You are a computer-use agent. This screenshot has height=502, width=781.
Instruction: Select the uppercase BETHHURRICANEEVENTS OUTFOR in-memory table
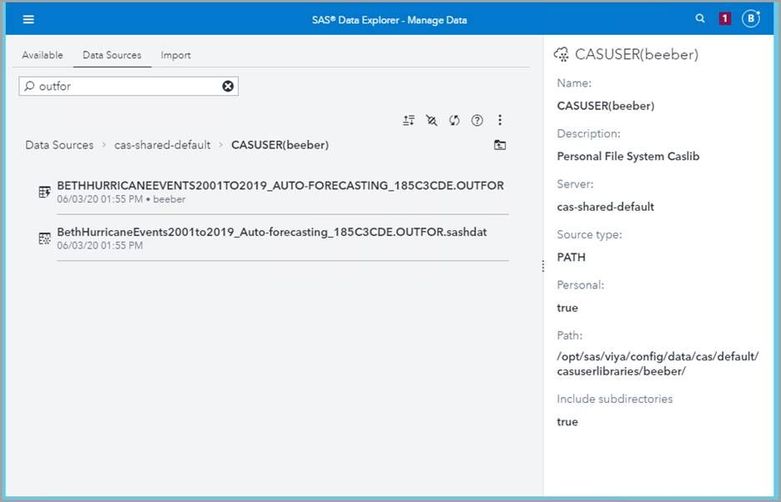(280, 186)
